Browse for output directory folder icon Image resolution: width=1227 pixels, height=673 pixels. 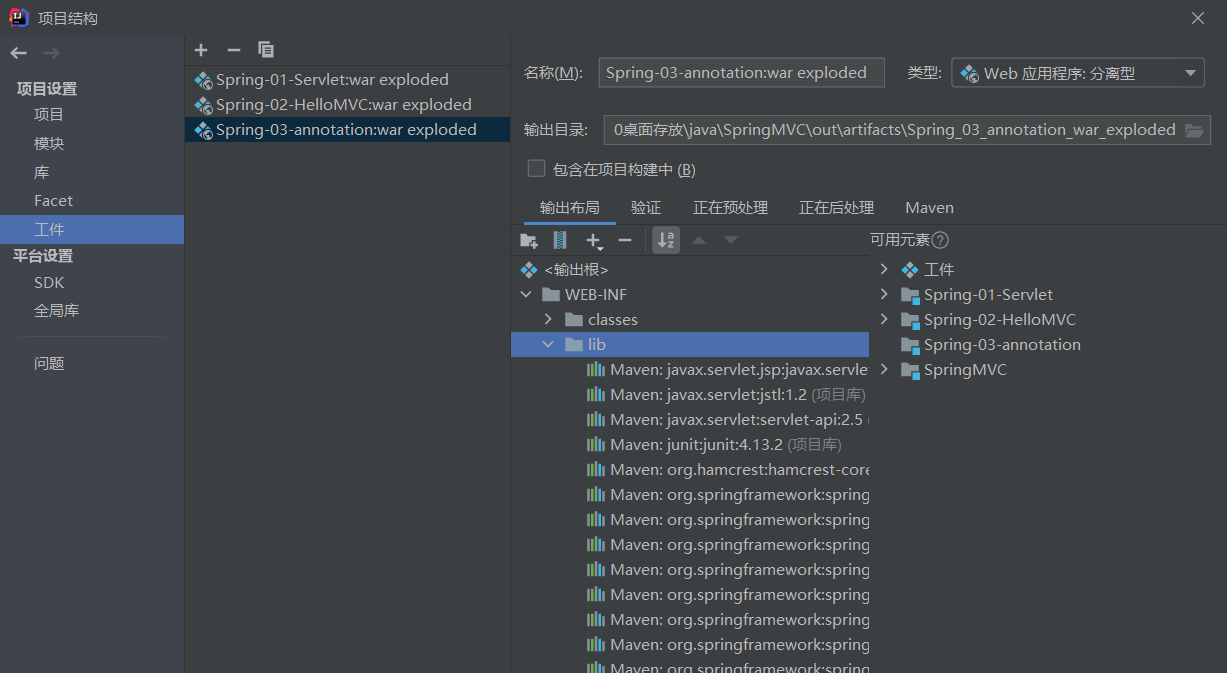[1194, 130]
